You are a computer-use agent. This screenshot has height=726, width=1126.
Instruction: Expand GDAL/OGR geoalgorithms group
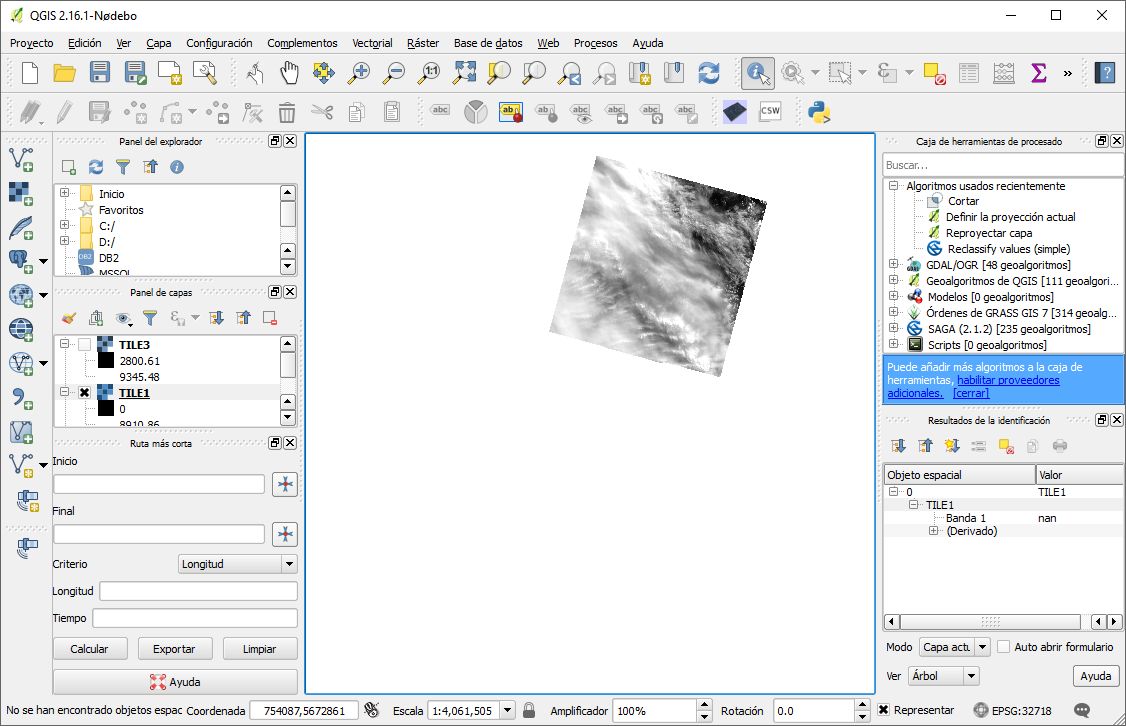tap(893, 265)
